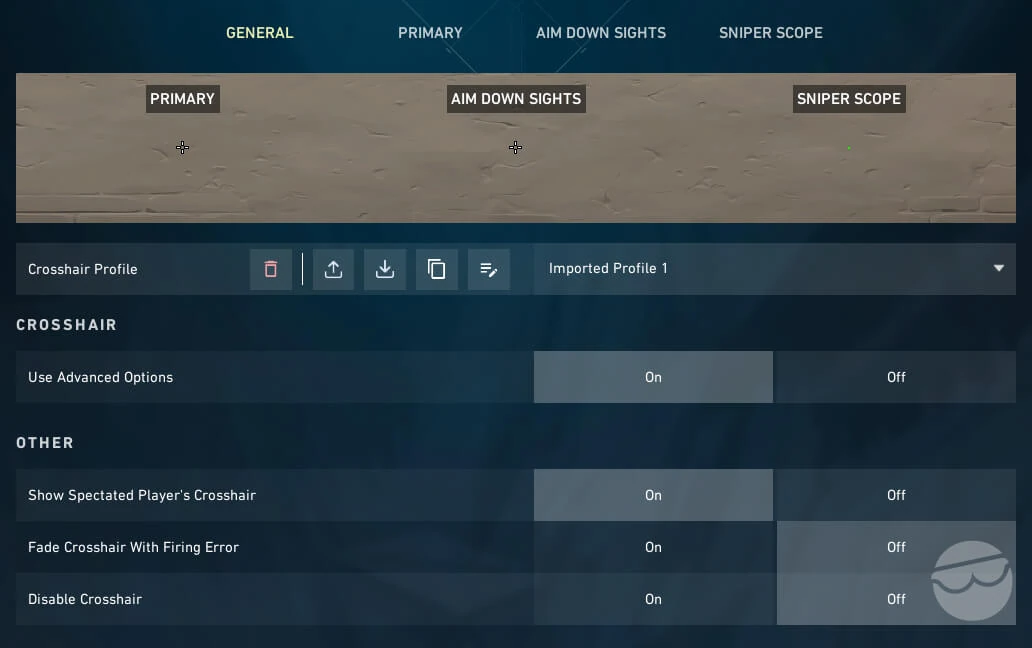Duplicate the crosshair profile
This screenshot has height=648, width=1032.
coord(436,269)
